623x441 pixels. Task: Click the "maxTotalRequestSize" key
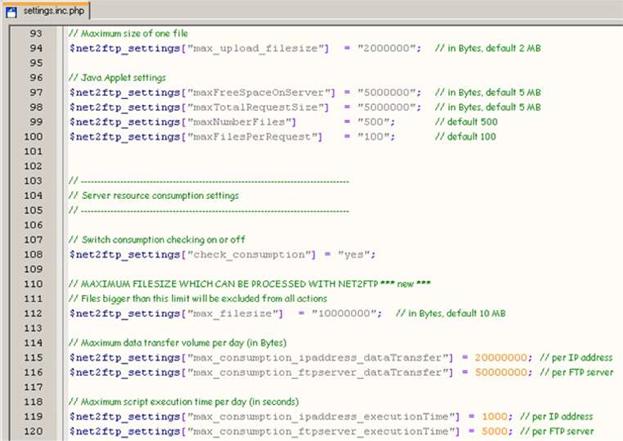(x=258, y=107)
